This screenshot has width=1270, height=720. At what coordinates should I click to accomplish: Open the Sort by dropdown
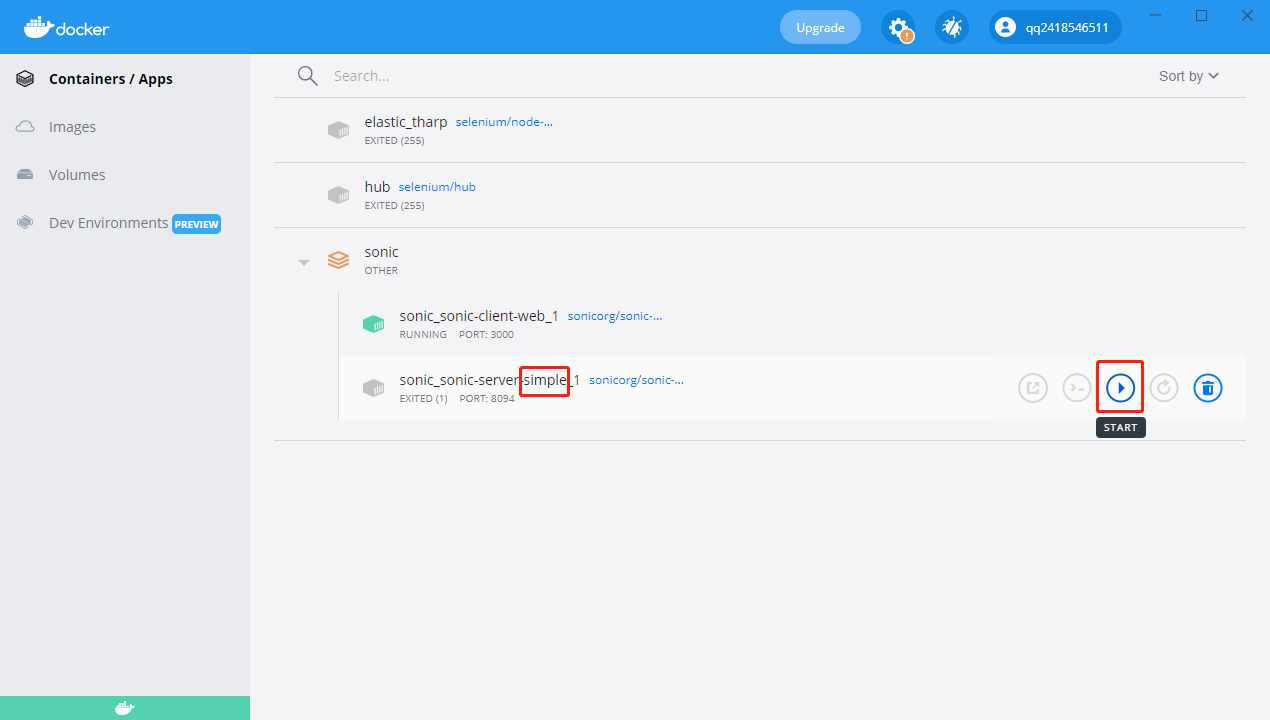[x=1189, y=76]
